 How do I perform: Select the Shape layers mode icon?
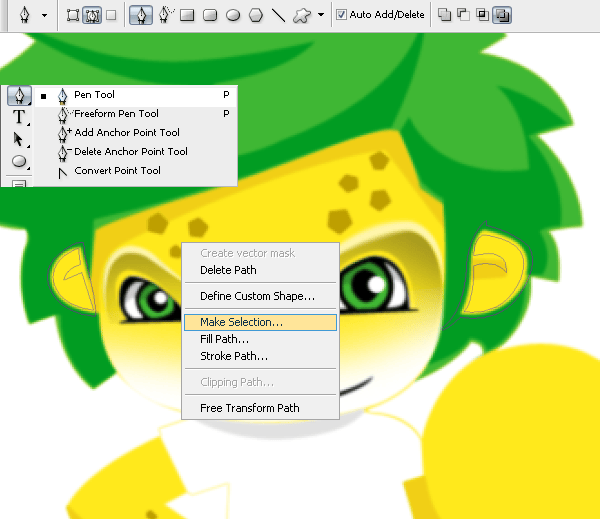73,15
